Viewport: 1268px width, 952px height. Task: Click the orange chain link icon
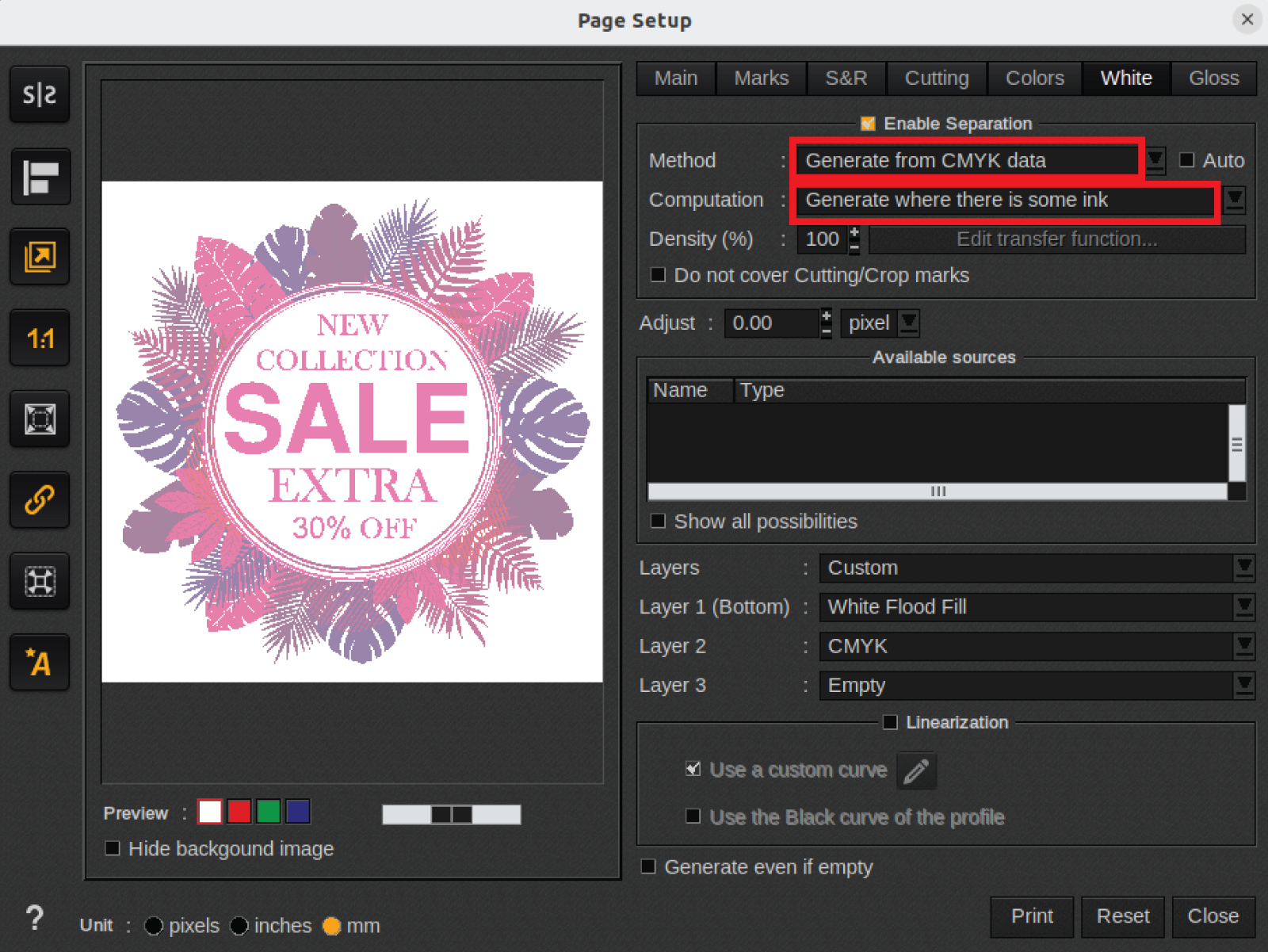click(x=40, y=500)
